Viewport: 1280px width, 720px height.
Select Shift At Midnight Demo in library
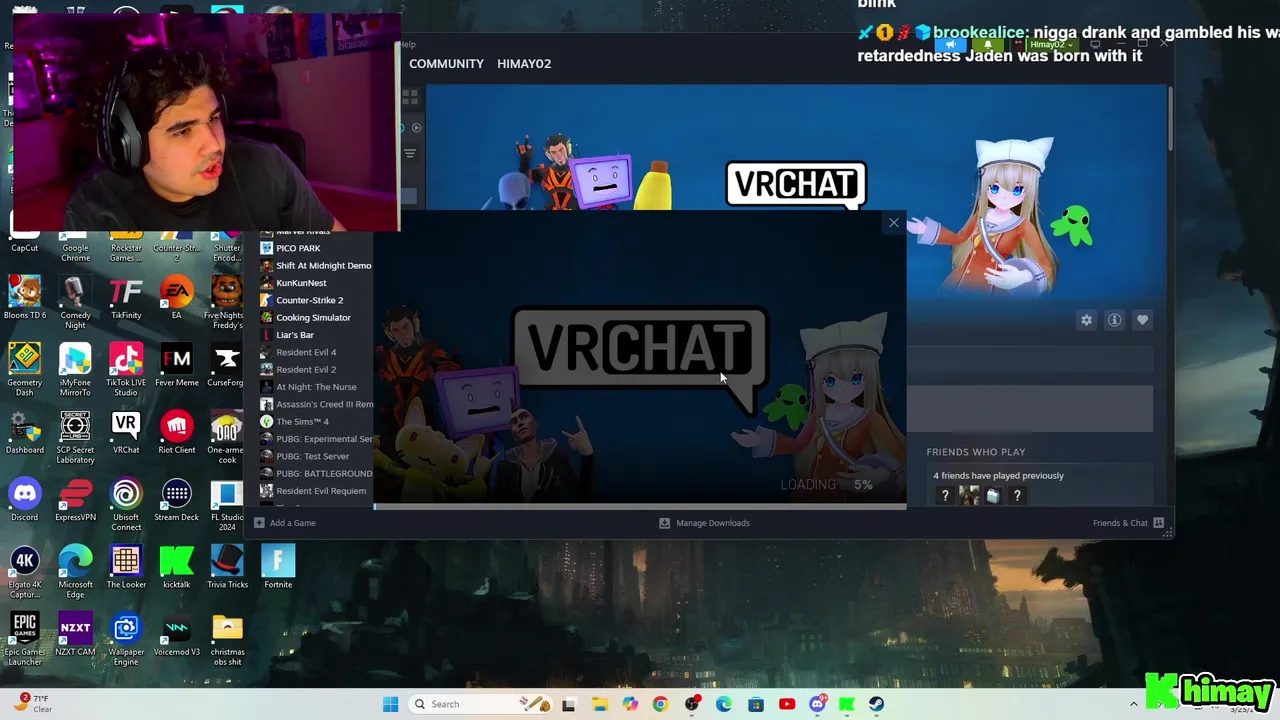(315, 265)
